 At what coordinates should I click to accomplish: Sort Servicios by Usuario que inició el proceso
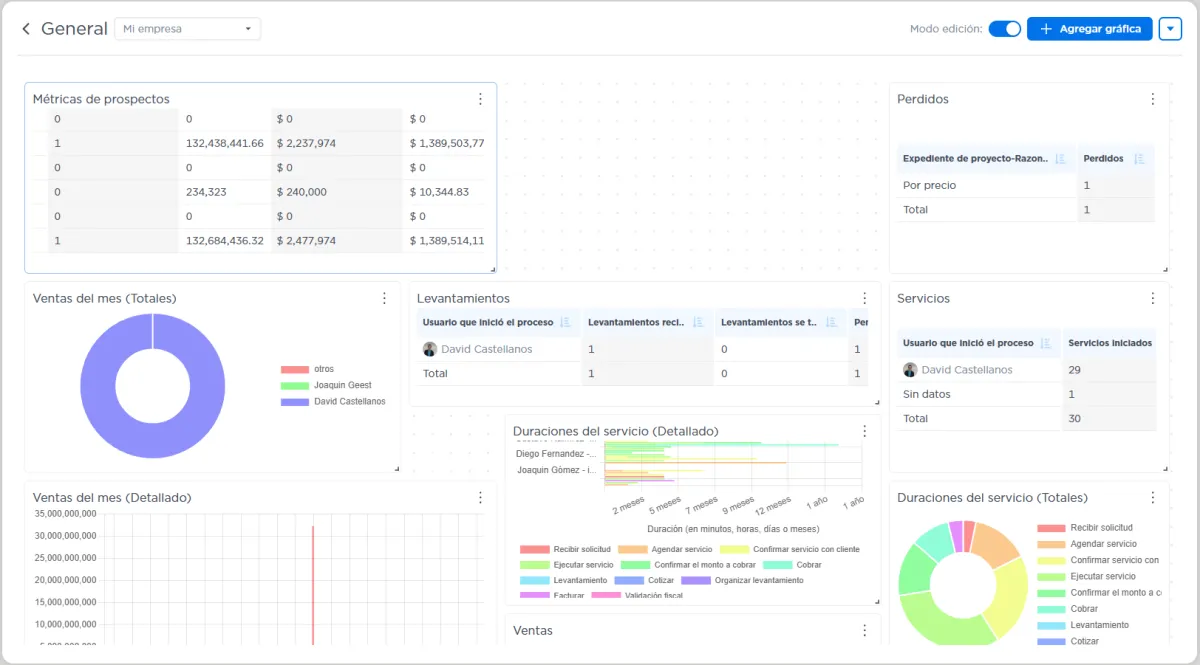(1044, 343)
